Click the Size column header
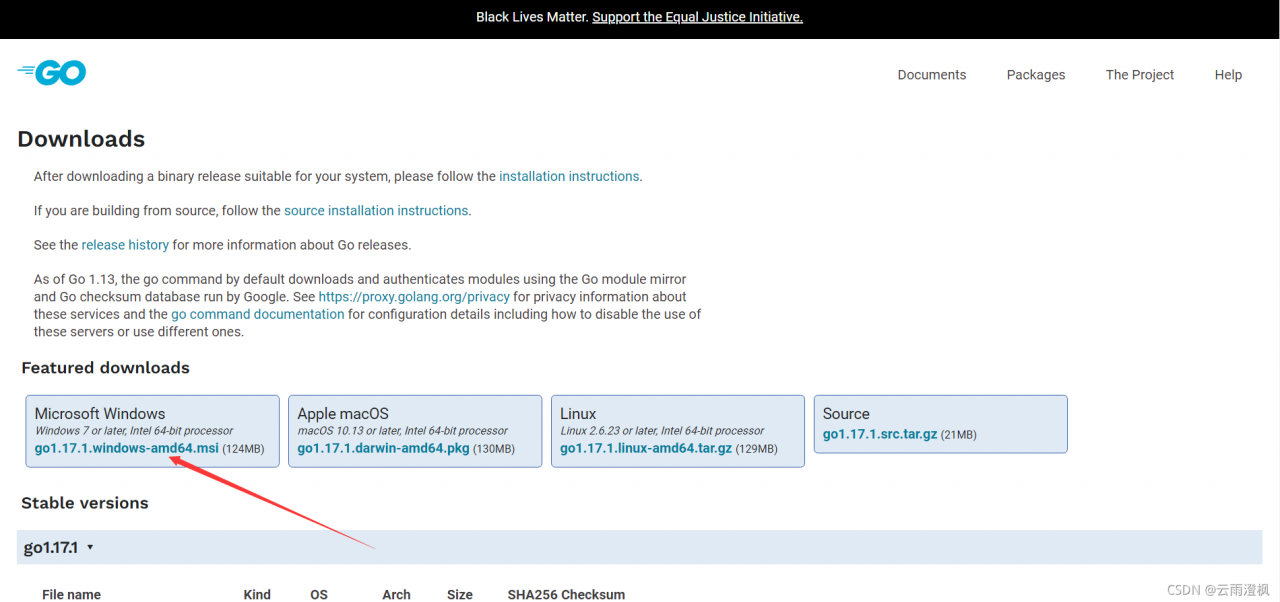The width and height of the screenshot is (1280, 602). (x=460, y=594)
